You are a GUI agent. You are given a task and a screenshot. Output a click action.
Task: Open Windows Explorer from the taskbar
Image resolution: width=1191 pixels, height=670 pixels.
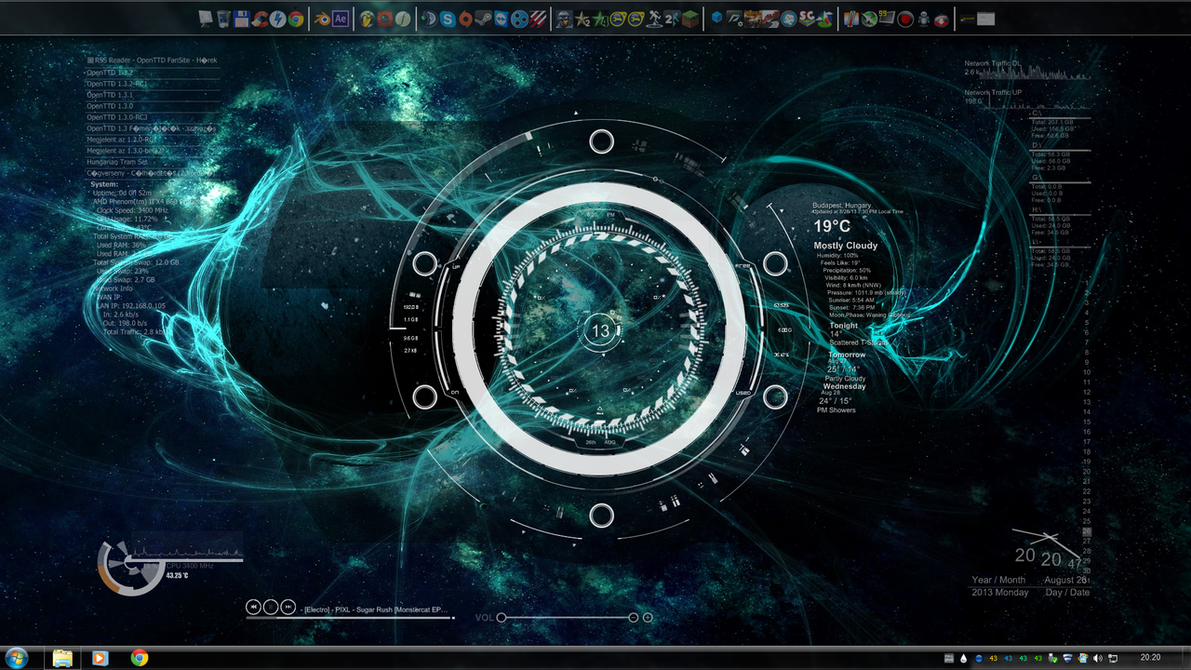[62, 657]
